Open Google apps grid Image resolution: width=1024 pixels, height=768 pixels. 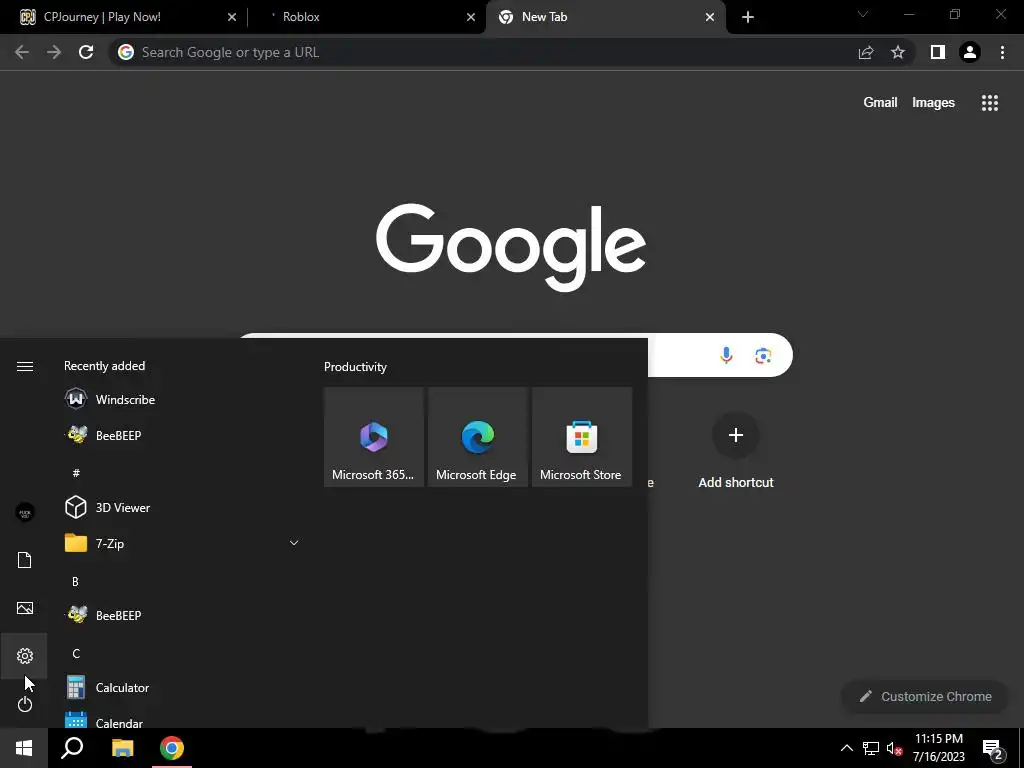pyautogui.click(x=990, y=103)
